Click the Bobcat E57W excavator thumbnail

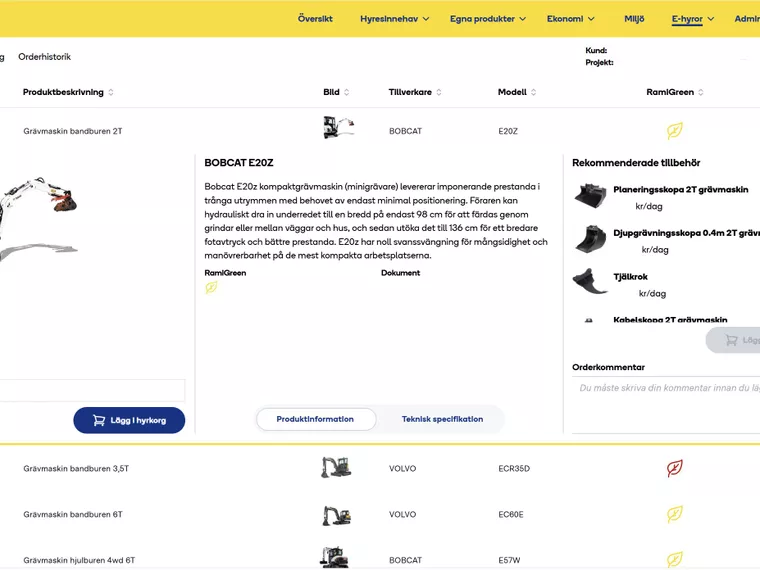(x=334, y=557)
